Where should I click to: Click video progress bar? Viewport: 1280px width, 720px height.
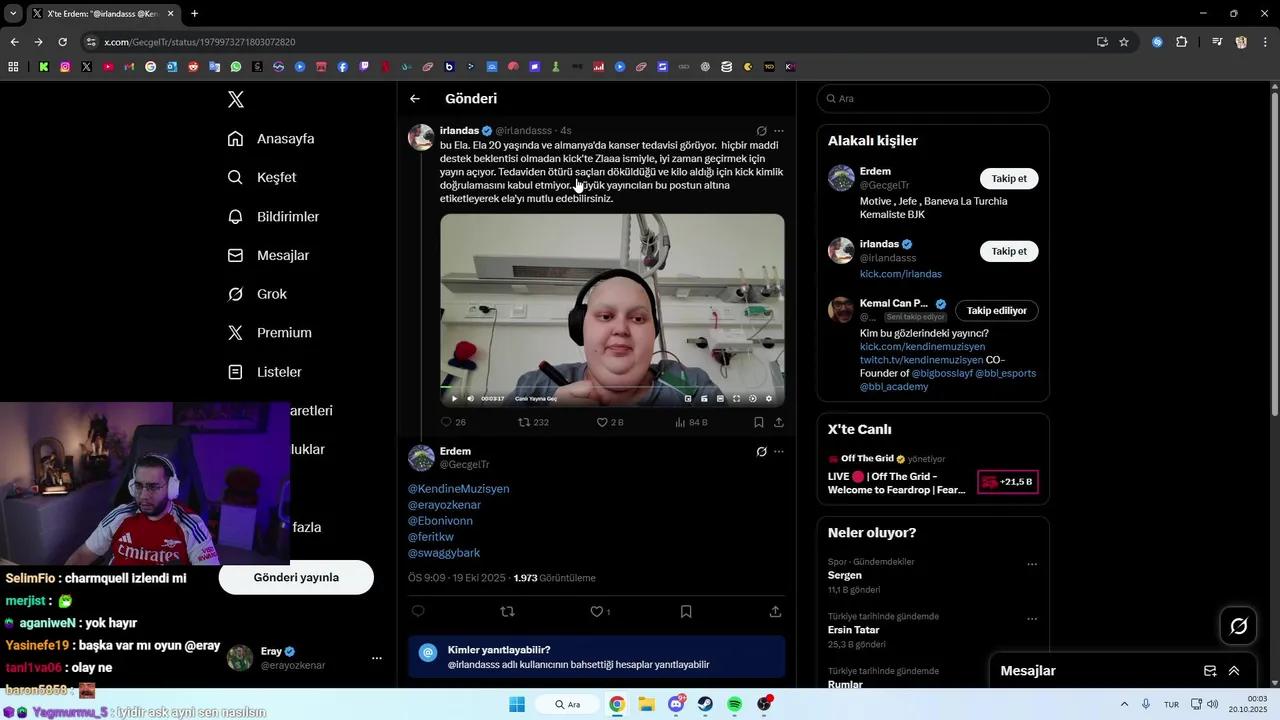pos(612,387)
